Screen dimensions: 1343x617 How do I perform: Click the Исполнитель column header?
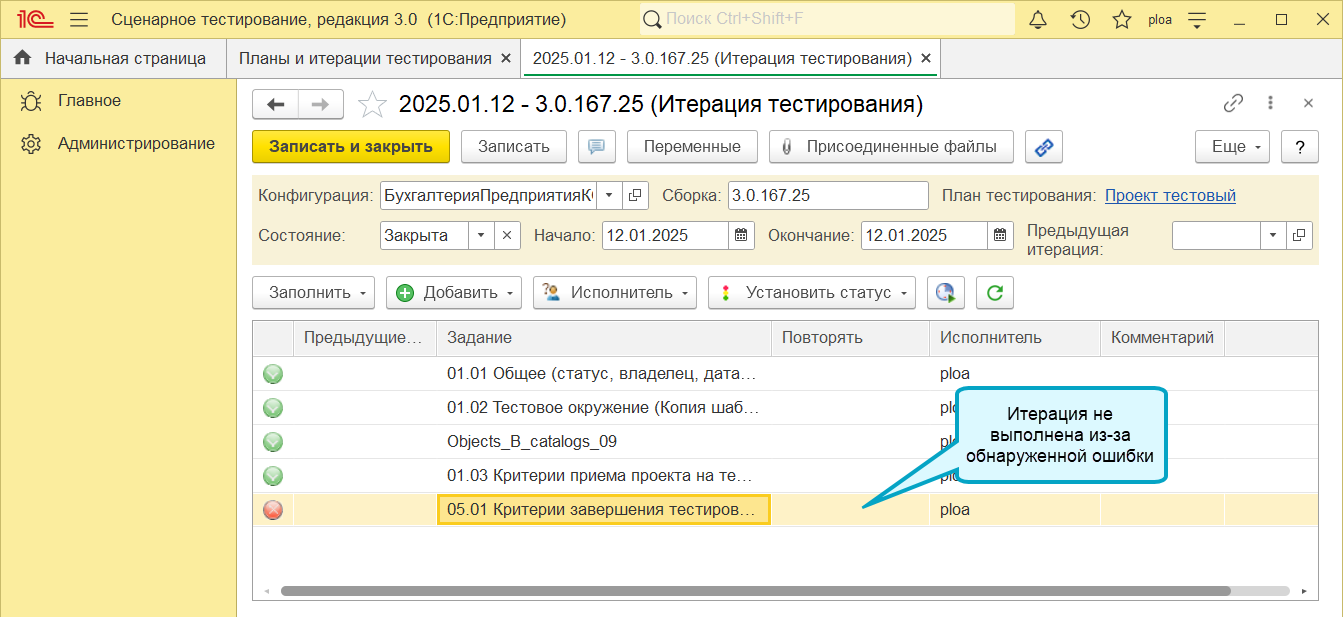pos(1015,338)
